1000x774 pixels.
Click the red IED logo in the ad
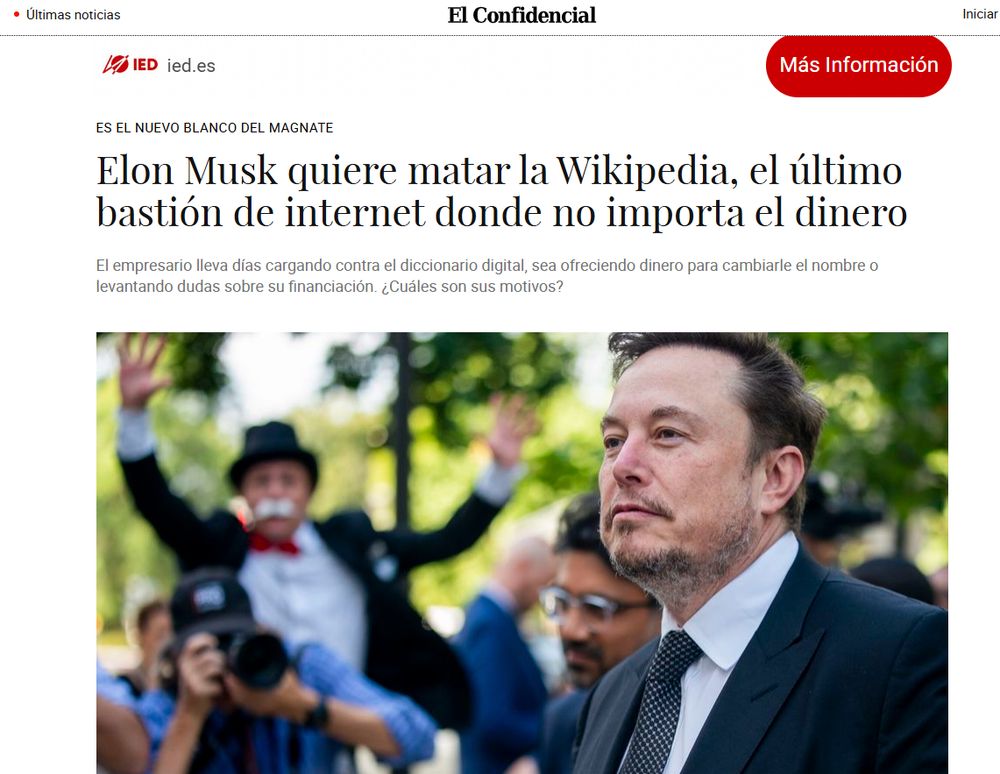pyautogui.click(x=130, y=64)
